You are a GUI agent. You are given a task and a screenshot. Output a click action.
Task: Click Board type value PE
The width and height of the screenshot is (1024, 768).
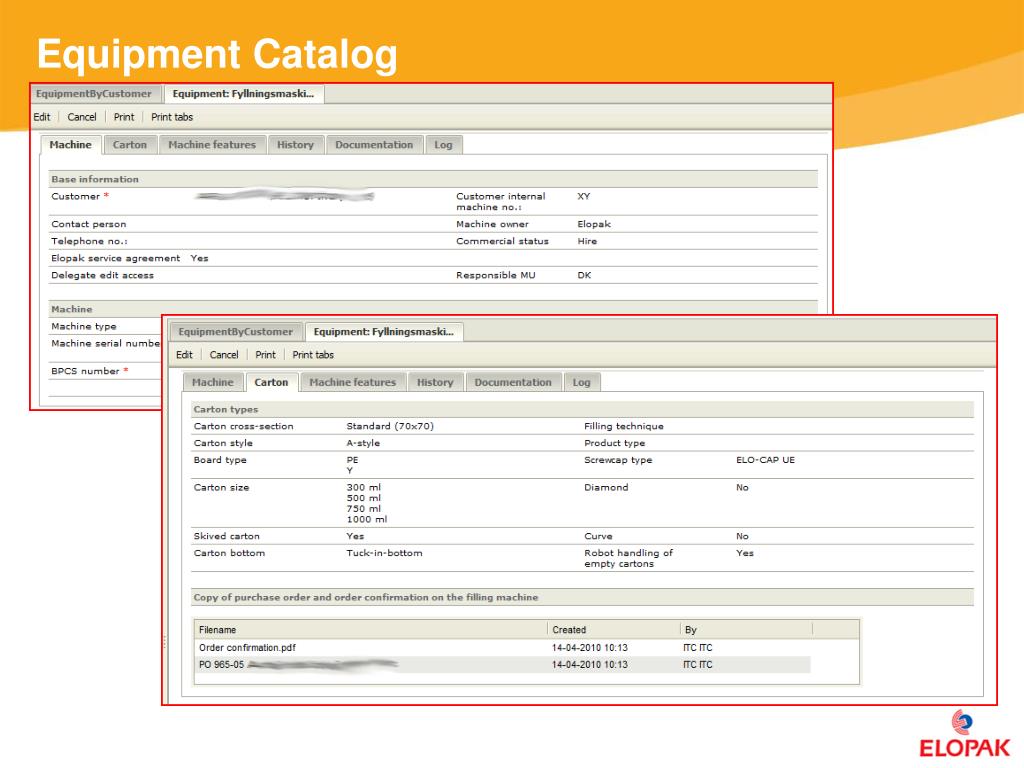click(x=352, y=460)
